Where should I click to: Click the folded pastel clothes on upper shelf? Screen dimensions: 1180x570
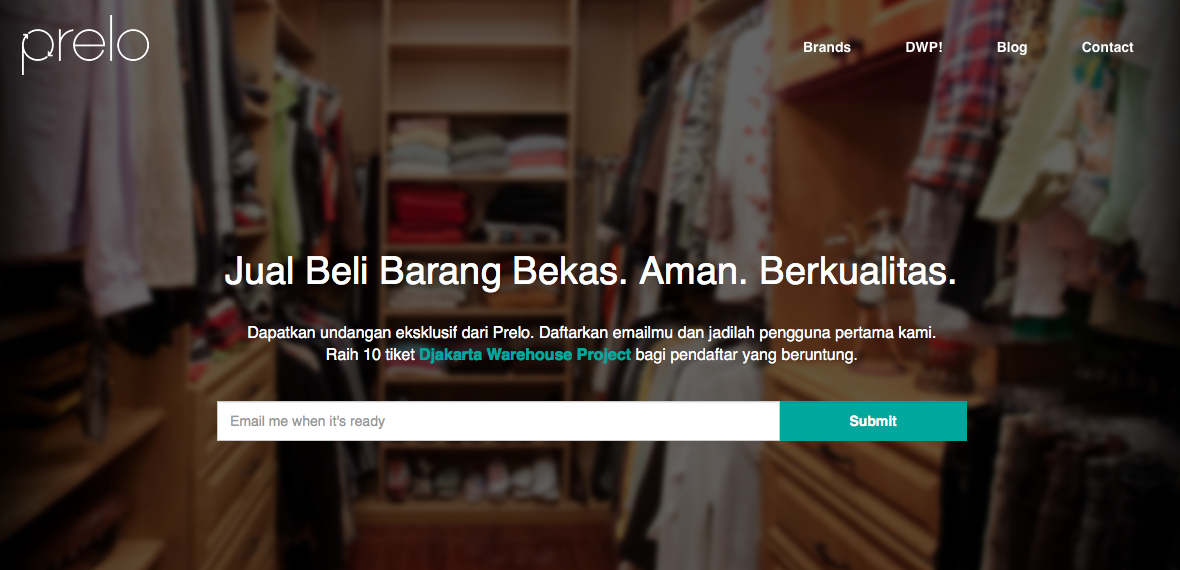[x=478, y=148]
